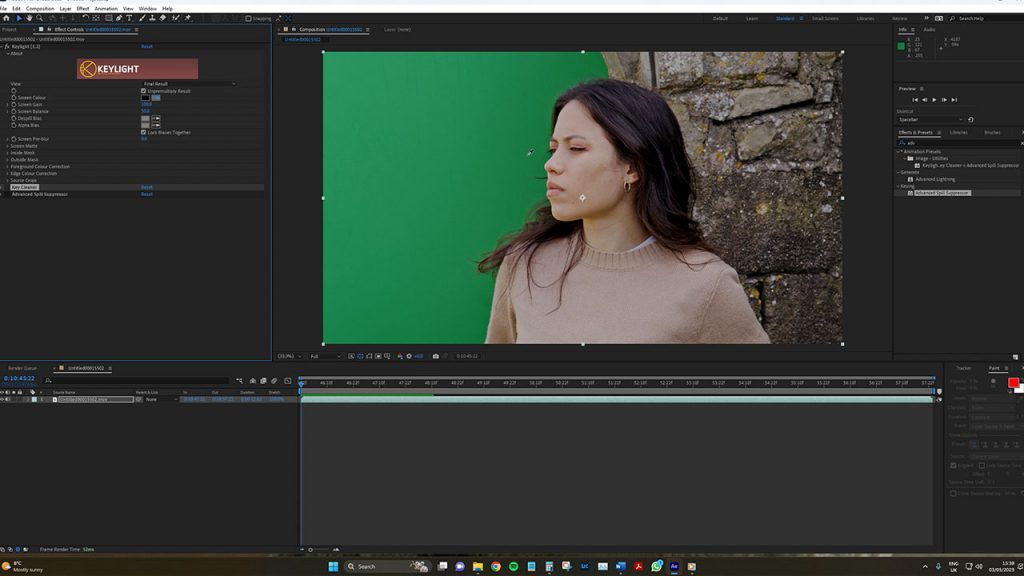Image resolution: width=1024 pixels, height=576 pixels.
Task: Open the Composition menu
Action: (40, 8)
